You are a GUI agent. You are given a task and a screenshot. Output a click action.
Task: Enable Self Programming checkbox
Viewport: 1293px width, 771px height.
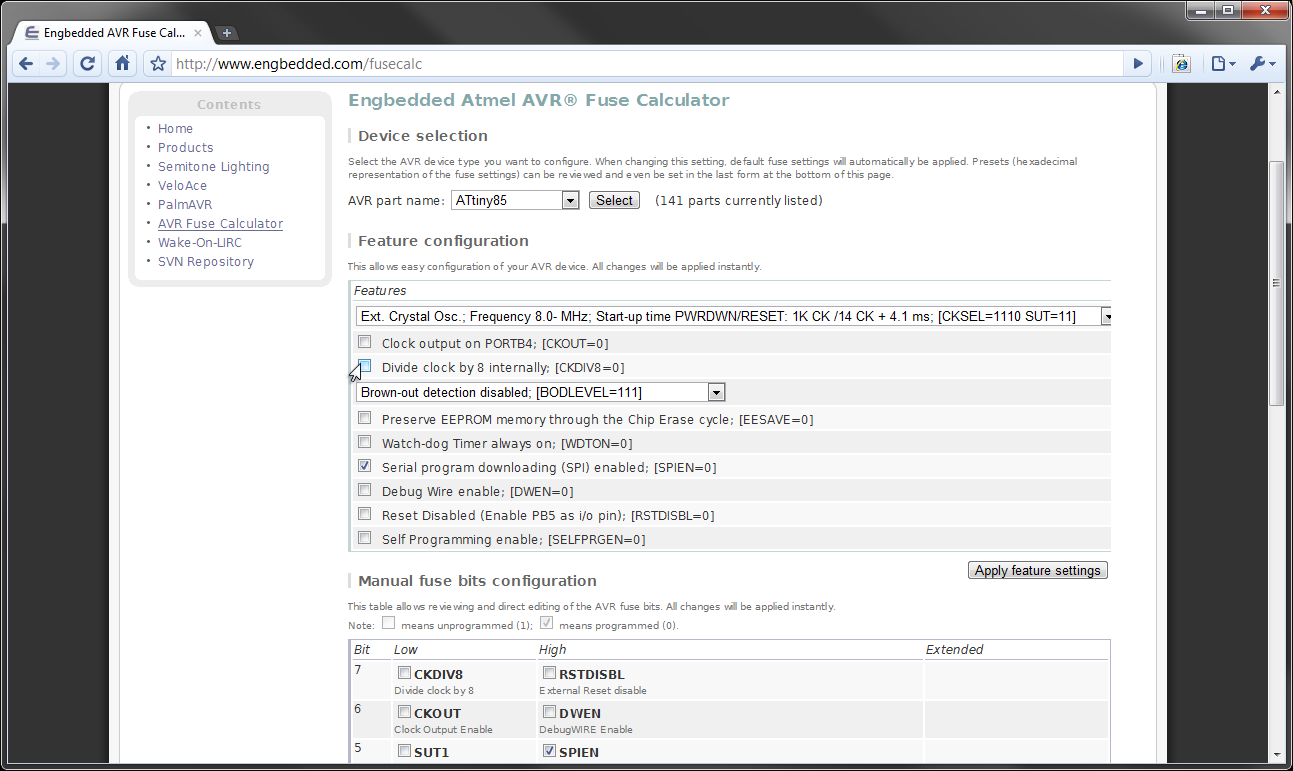(x=365, y=538)
